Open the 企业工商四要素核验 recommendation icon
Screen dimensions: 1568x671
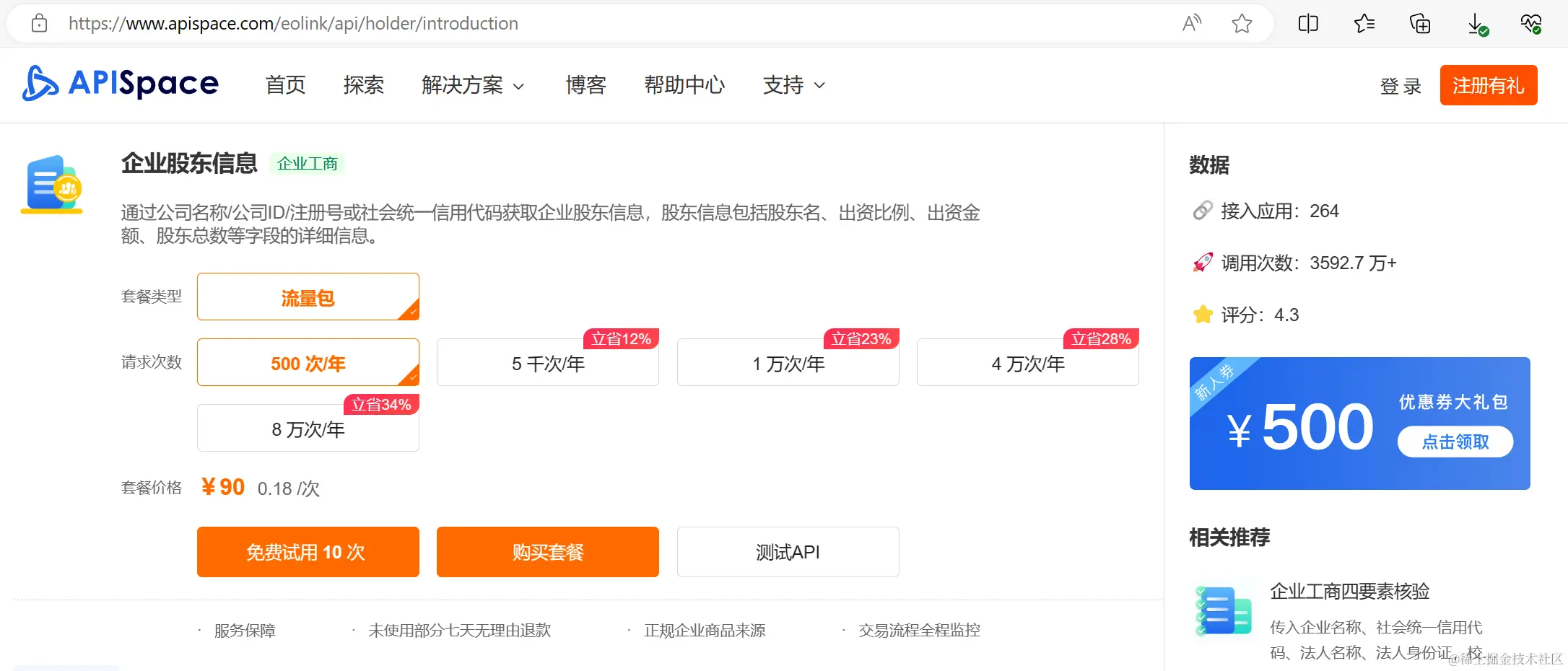tap(1223, 610)
